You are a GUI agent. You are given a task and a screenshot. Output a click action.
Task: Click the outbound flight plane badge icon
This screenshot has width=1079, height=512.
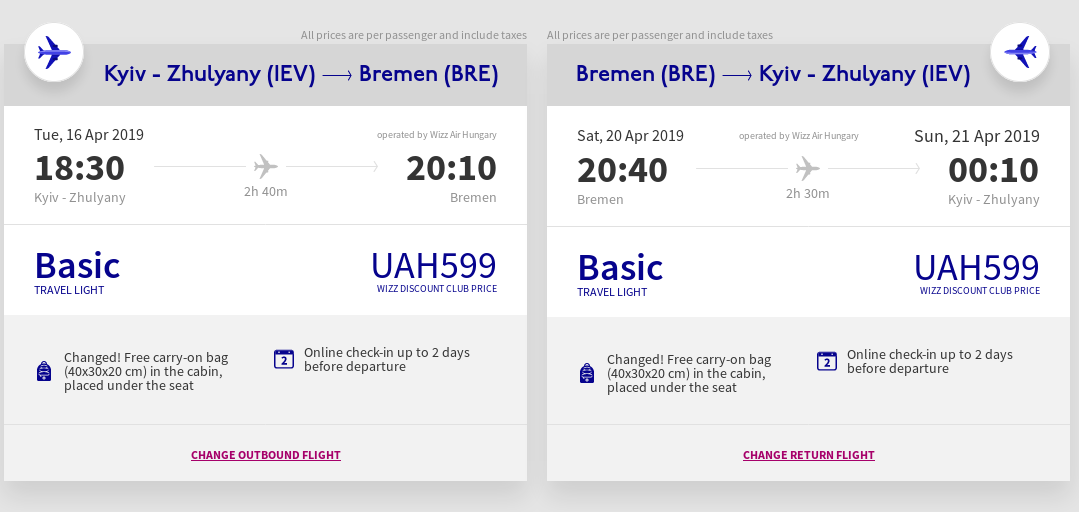point(54,52)
